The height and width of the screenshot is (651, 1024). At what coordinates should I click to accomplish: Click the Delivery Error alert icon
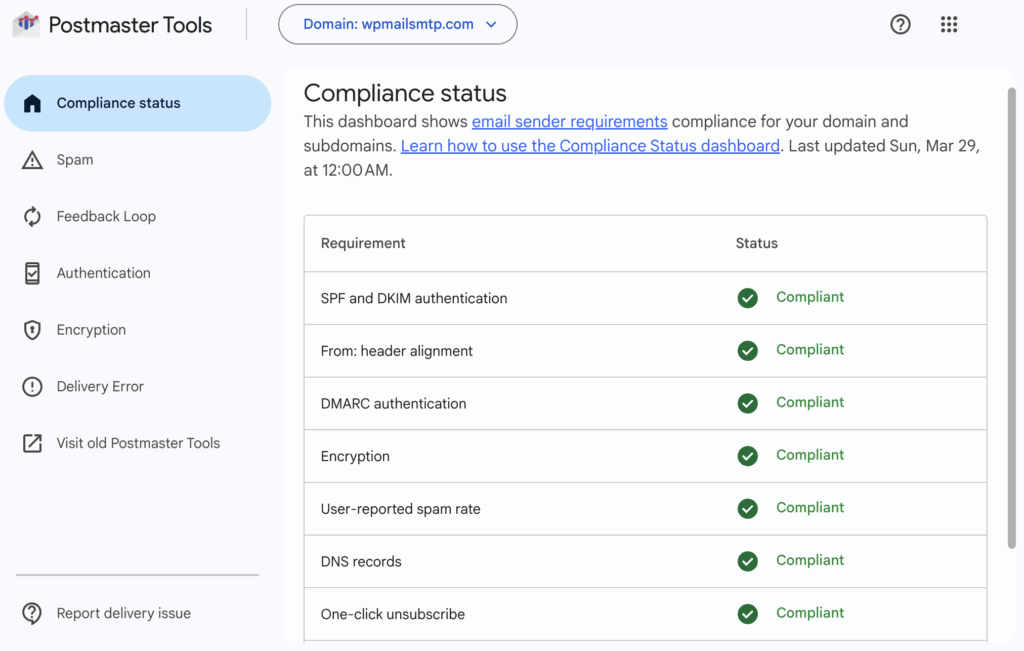(x=32, y=387)
